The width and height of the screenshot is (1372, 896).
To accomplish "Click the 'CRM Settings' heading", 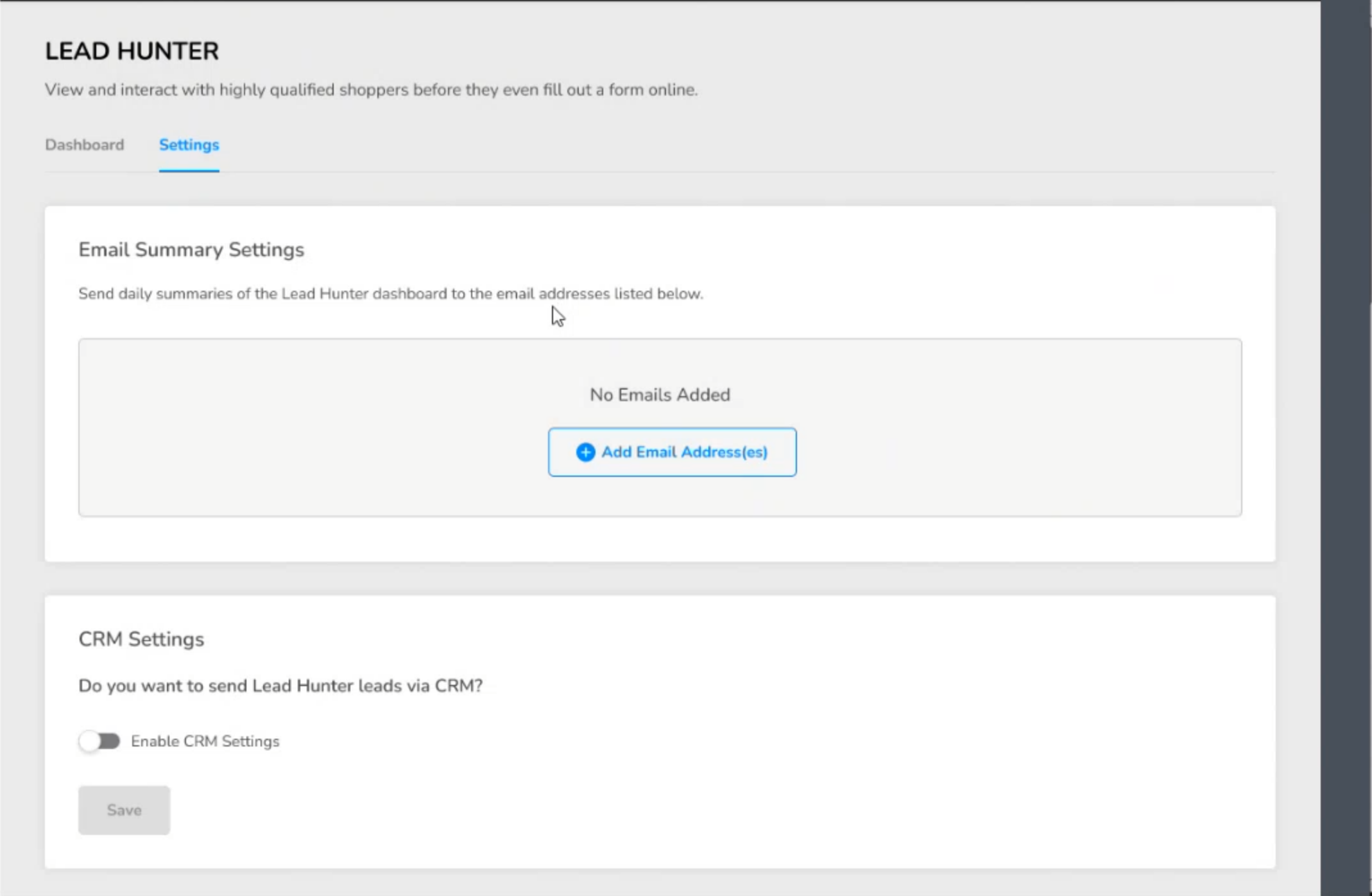I will [141, 639].
